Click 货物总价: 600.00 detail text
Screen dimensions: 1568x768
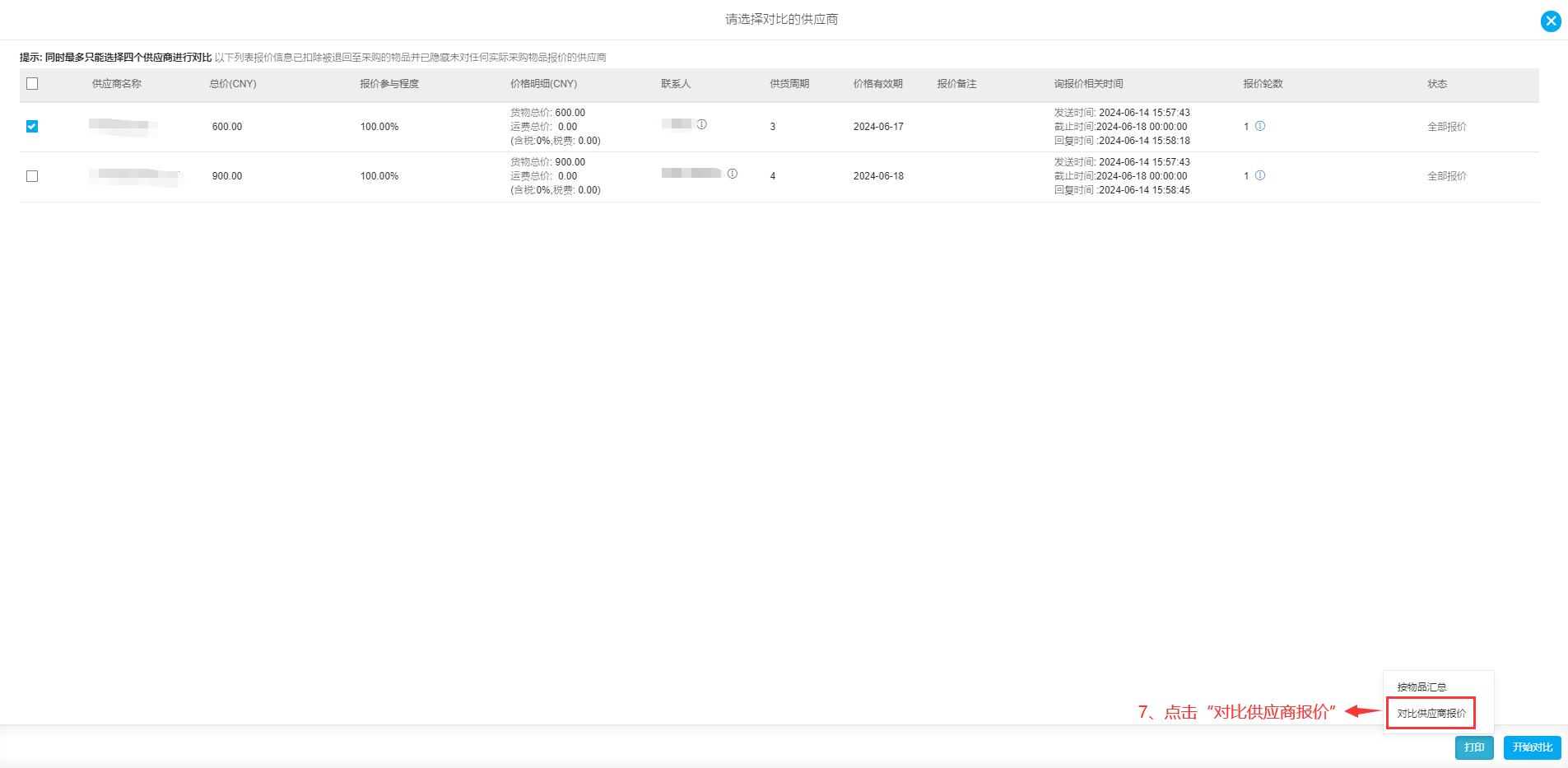(x=547, y=113)
